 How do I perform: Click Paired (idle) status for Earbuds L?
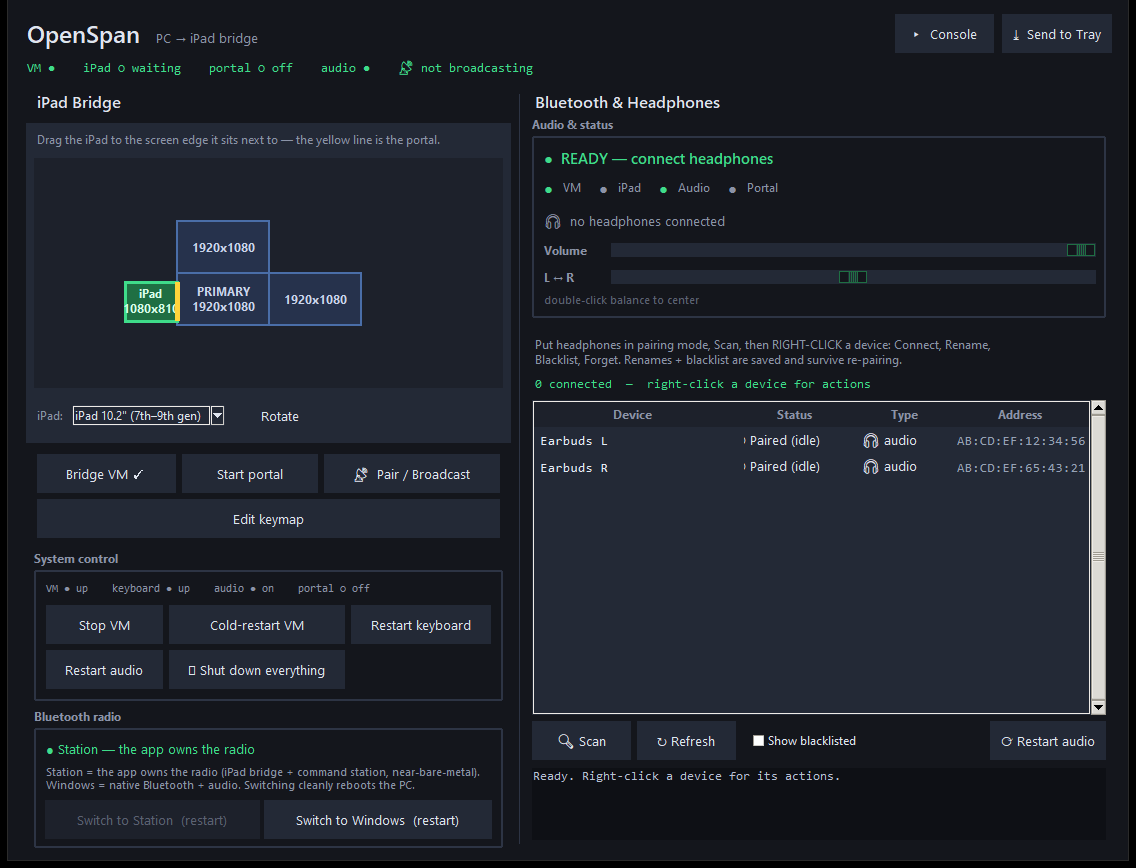coord(784,441)
